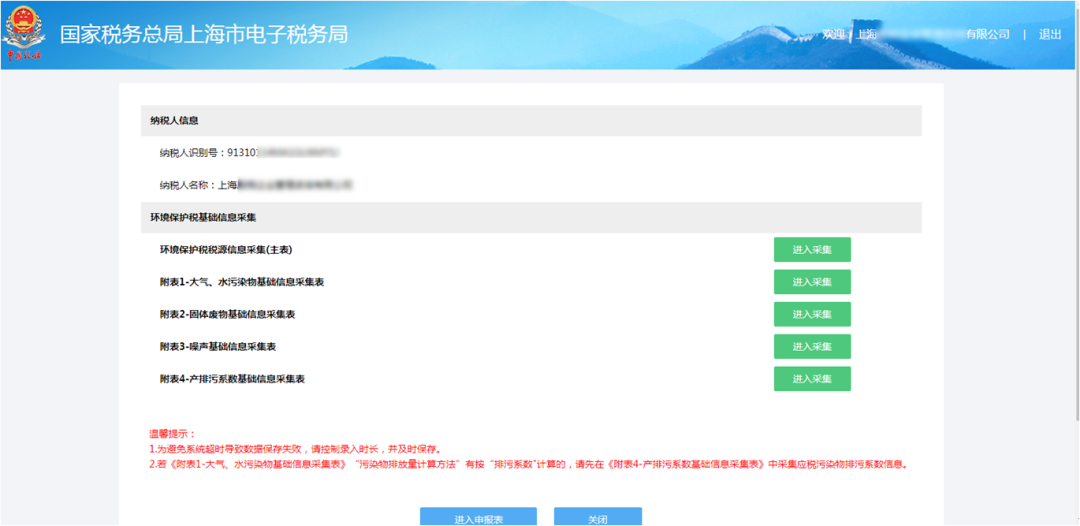This screenshot has height=526, width=1080.
Task: Click the 国家税务总局上海市电子税务局 title
Action: pyautogui.click(x=204, y=34)
